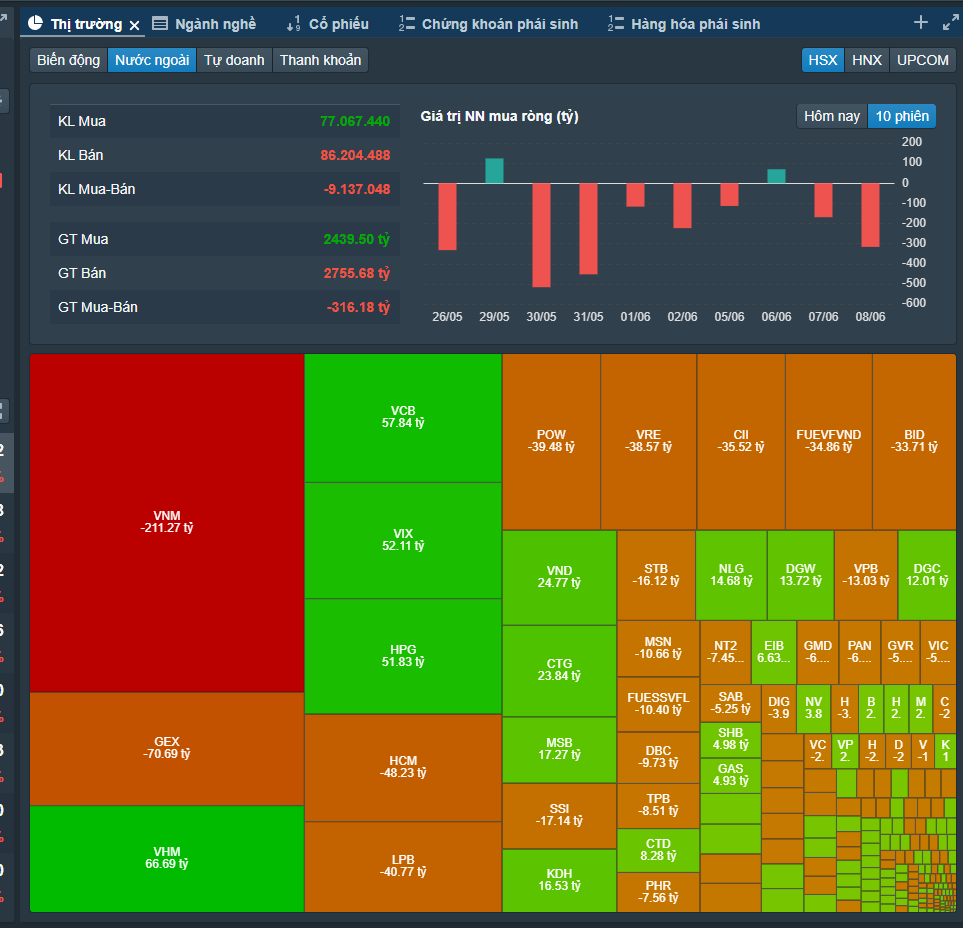Select the HPG 51.83 tỷ treemap tile
The height and width of the screenshot is (928, 963).
pos(403,656)
